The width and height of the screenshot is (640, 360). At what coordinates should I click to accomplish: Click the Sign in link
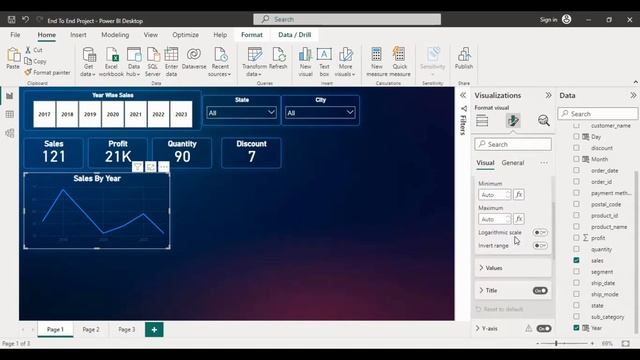pyautogui.click(x=548, y=20)
